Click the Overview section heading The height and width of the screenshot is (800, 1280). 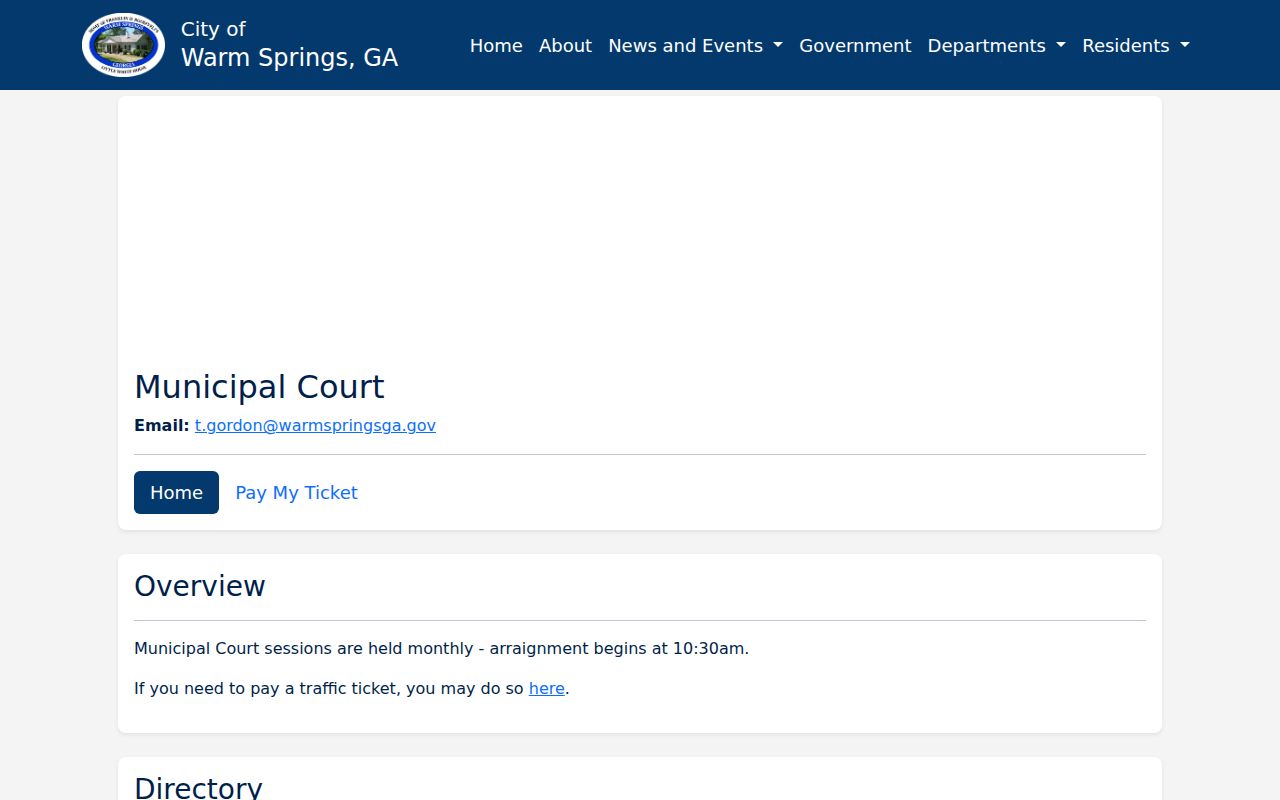click(200, 586)
